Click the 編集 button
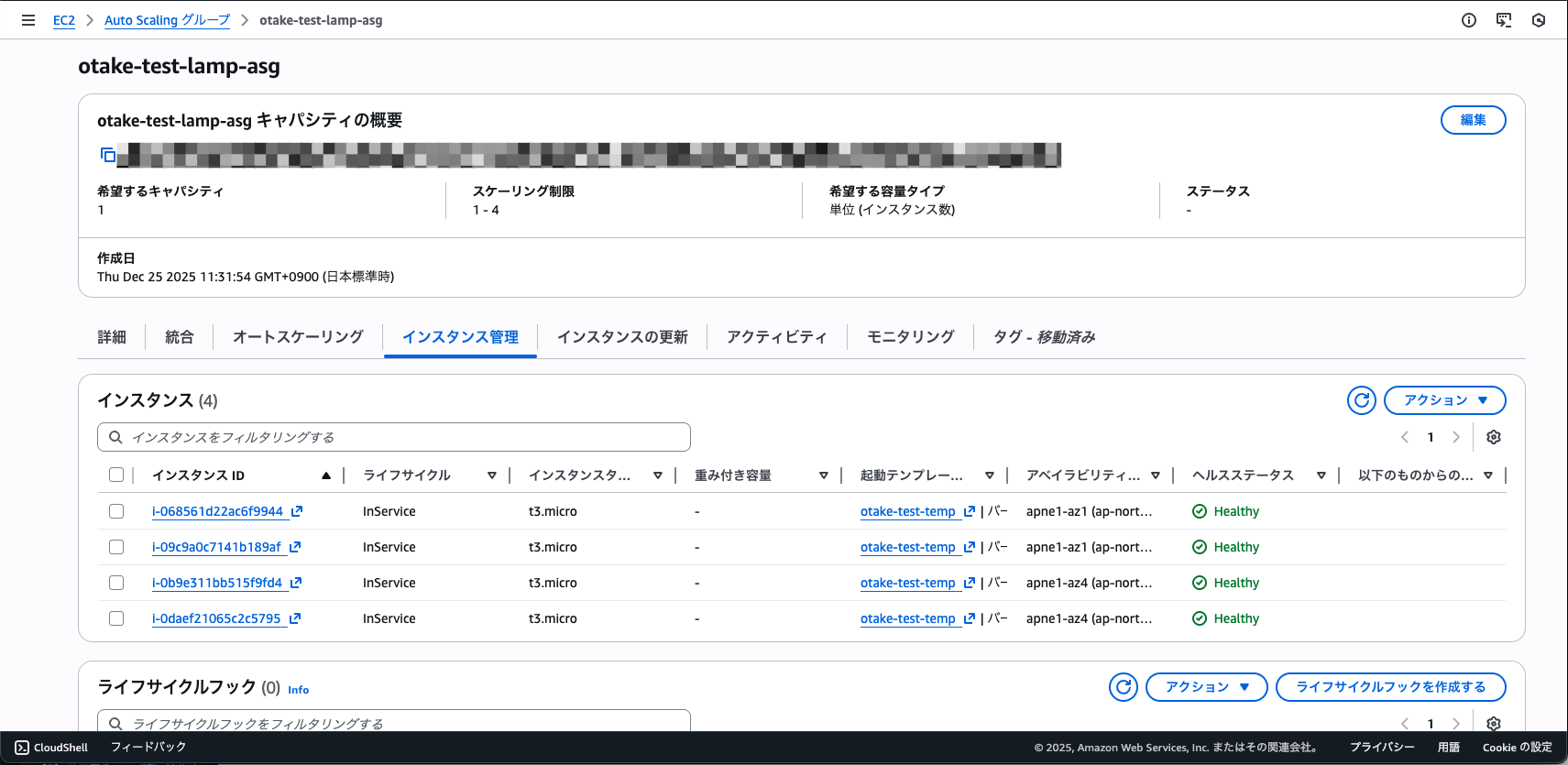The width and height of the screenshot is (1568, 765). point(1473,120)
